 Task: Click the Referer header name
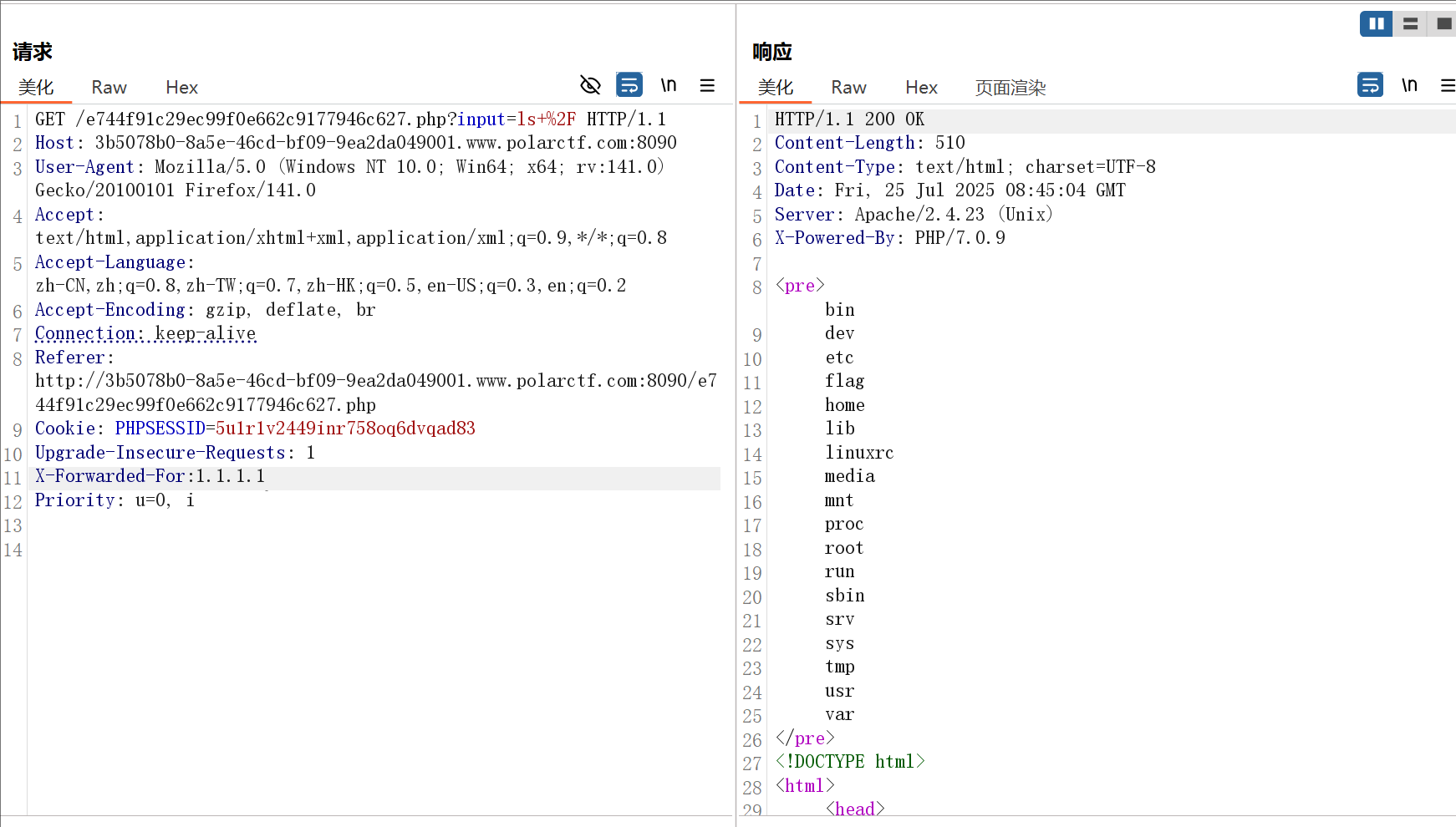pyautogui.click(x=69, y=358)
